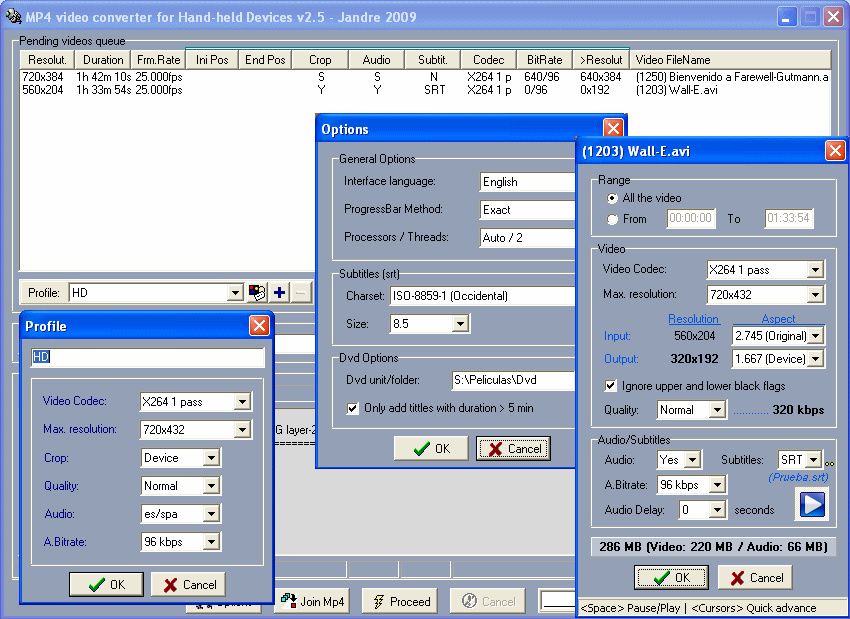Open the Audio es/spa dropdown

(x=211, y=513)
